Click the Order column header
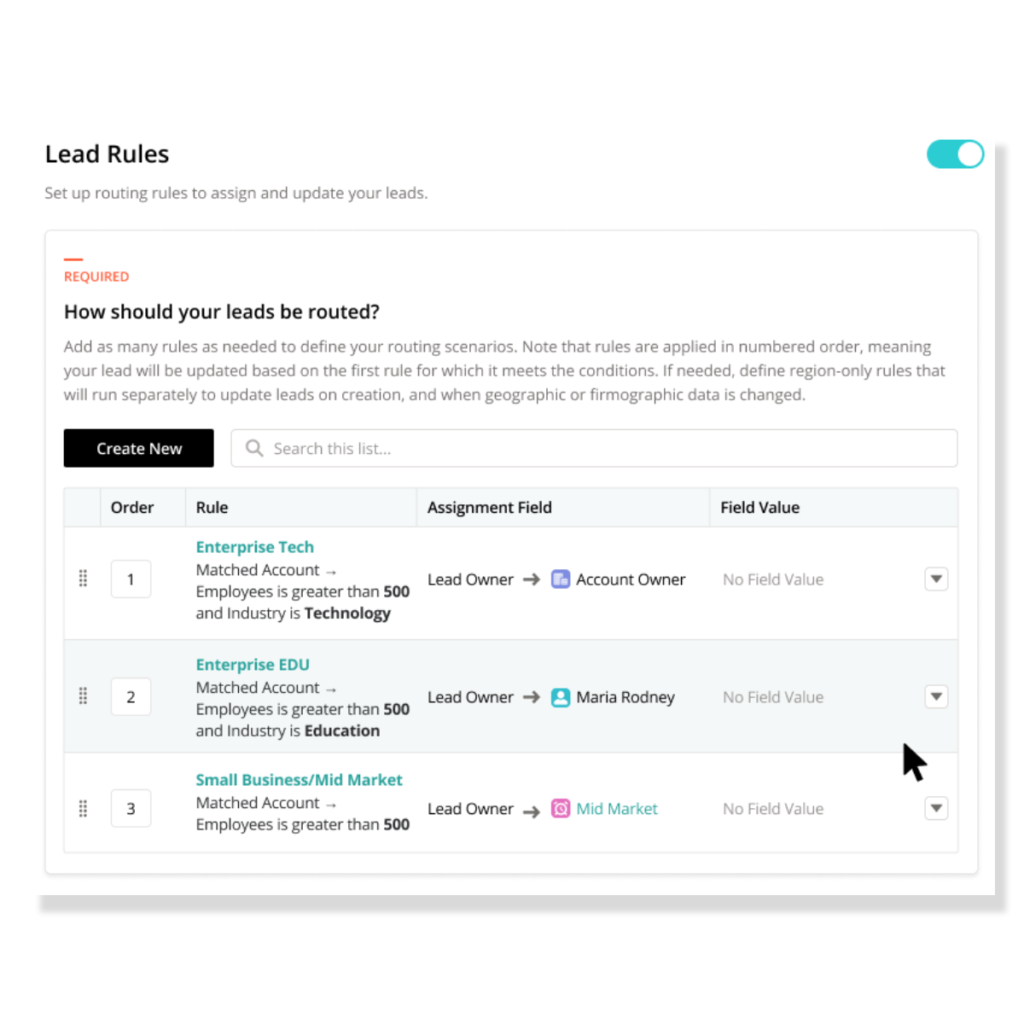Screen dimensions: 1024x1024 (132, 507)
